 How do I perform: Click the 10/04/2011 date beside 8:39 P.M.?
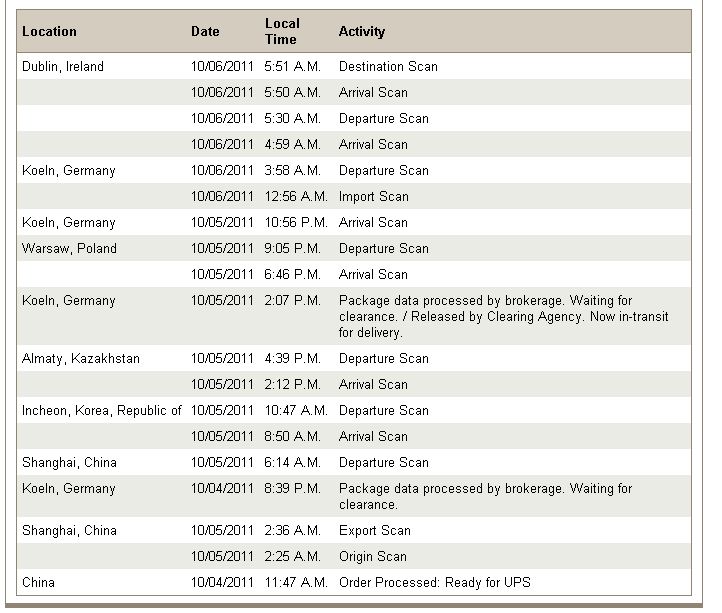(222, 488)
